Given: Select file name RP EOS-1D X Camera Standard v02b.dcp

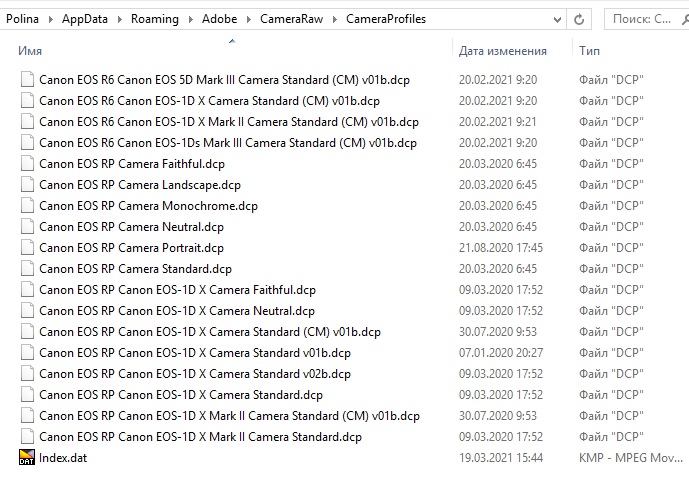Looking at the screenshot, I should point(195,374).
